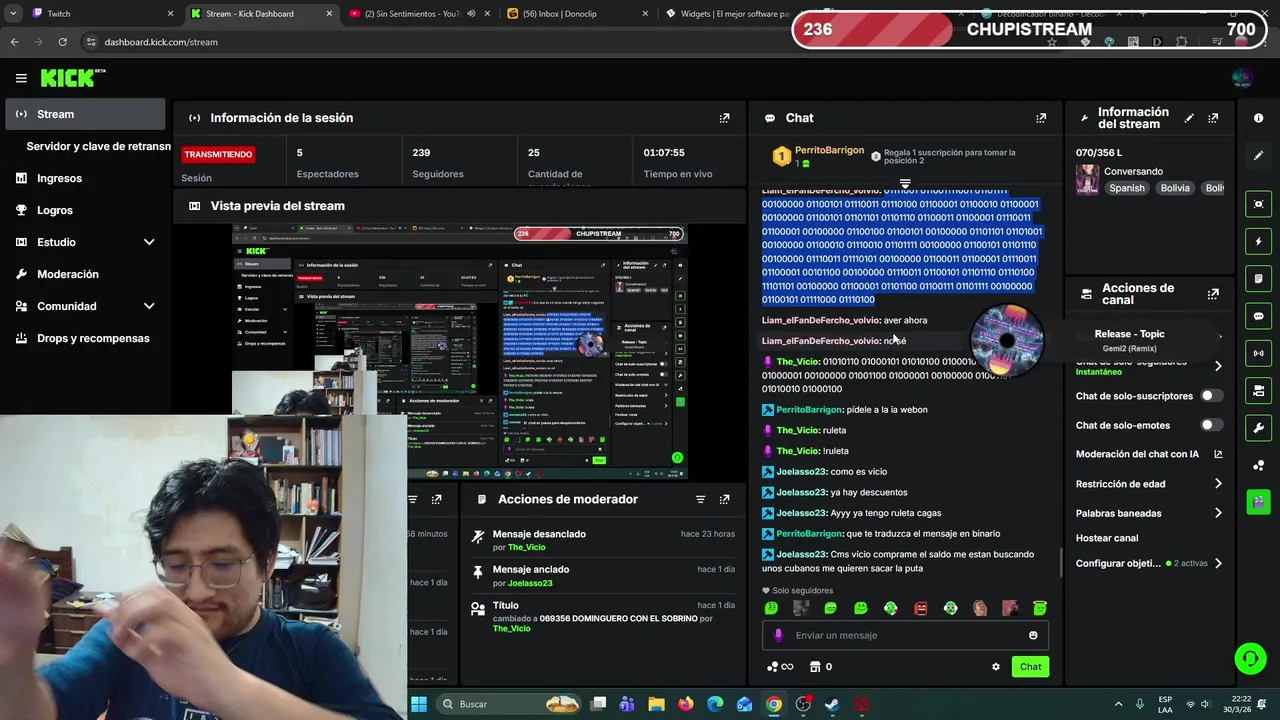Click the taskbar volume icon
This screenshot has height=720, width=1280.
[x=1205, y=704]
